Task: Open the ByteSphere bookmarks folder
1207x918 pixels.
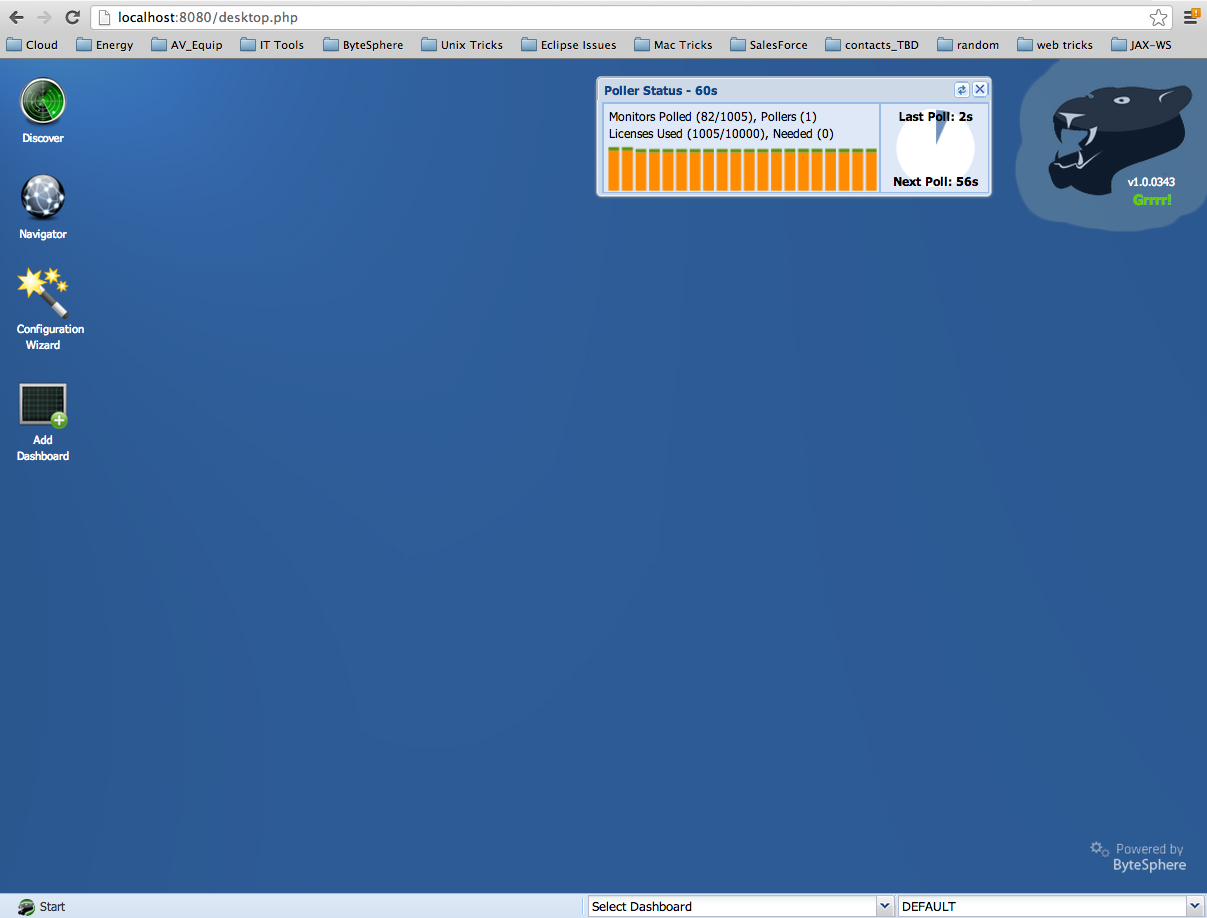Action: coord(363,45)
